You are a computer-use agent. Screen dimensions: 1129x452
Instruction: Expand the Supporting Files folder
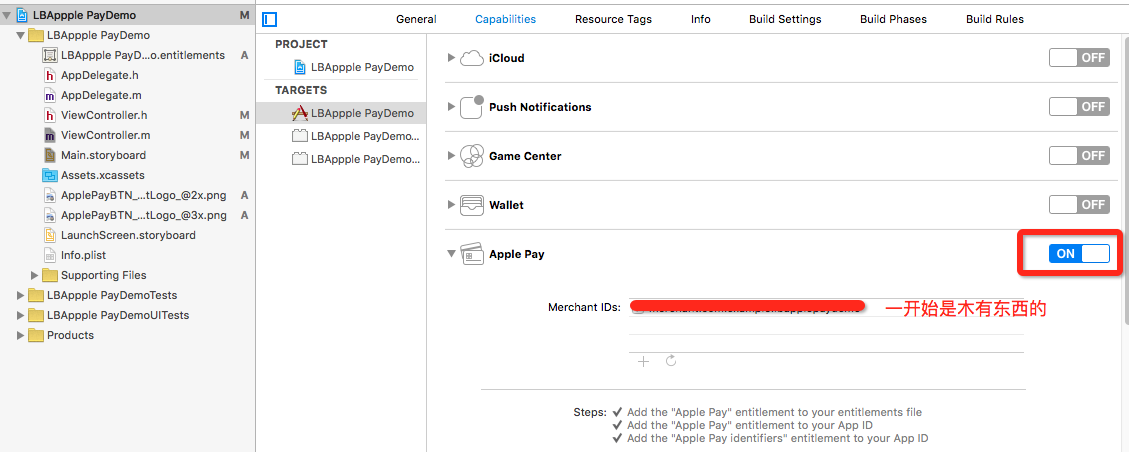coord(35,275)
